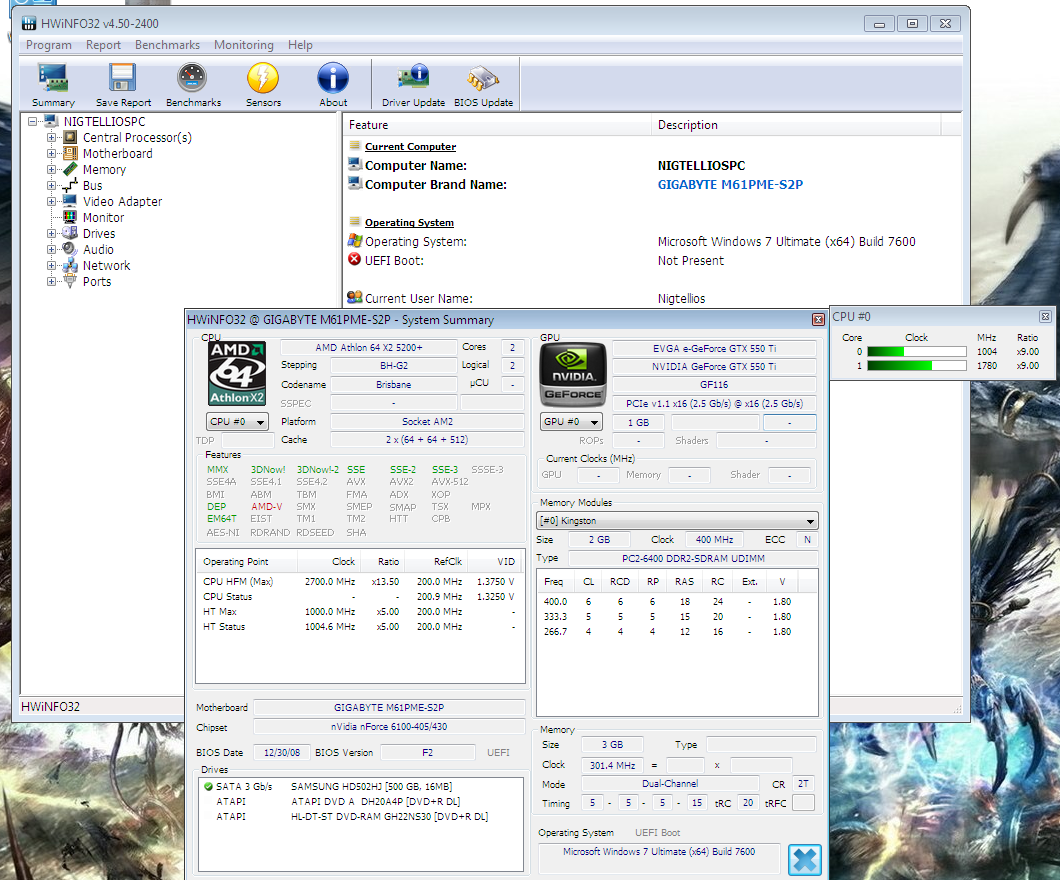
Task: Open the Help menu
Action: pos(300,45)
